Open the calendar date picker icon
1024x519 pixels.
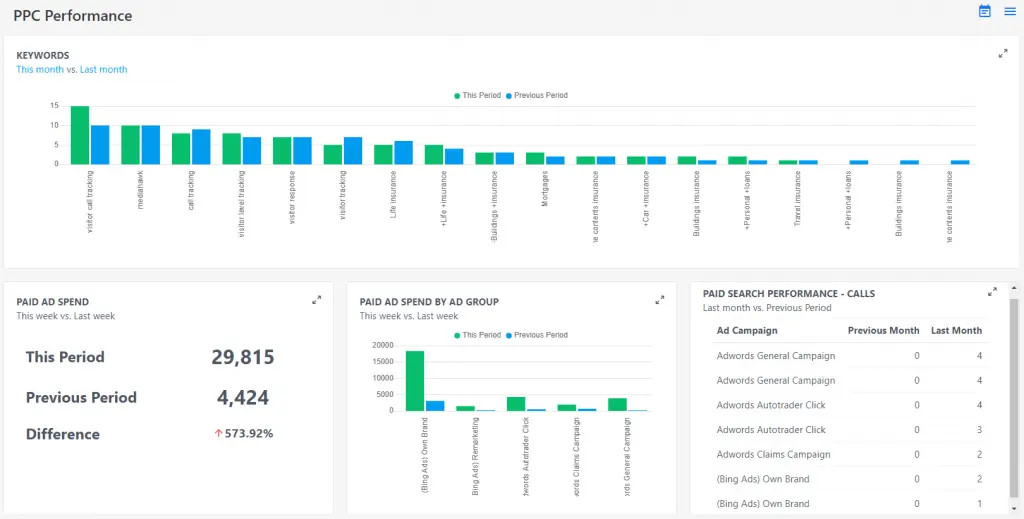click(x=985, y=11)
